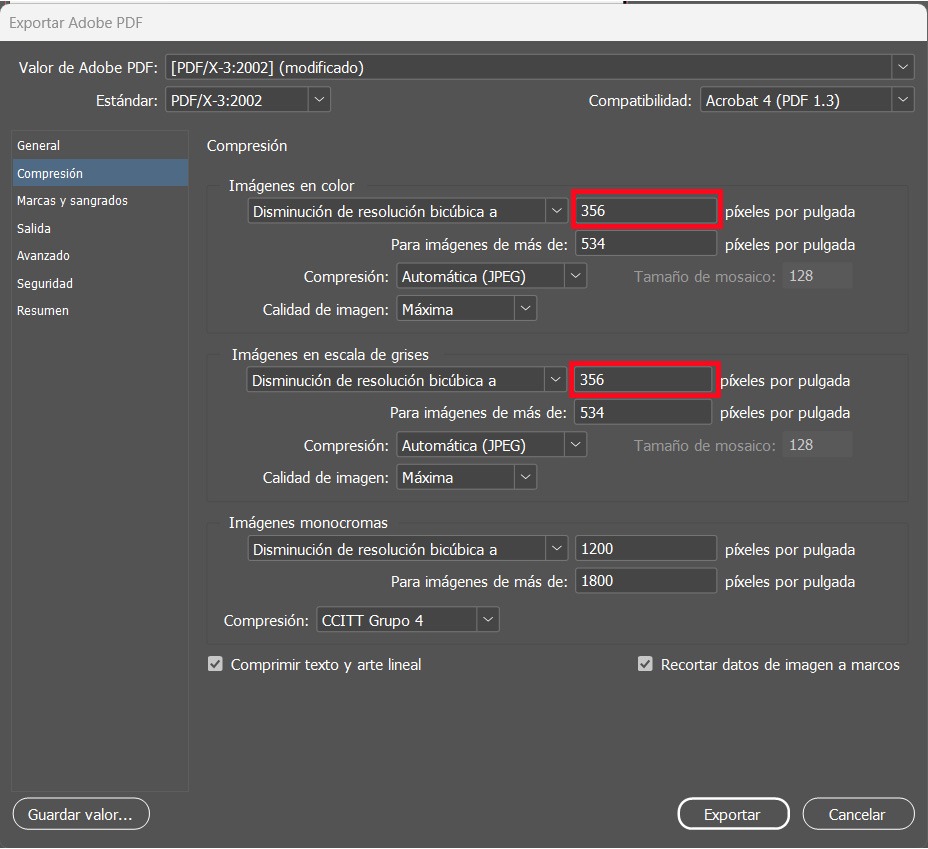
Task: Expand the Estándar PDF/X-3:2002 dropdown
Action: pos(247,100)
